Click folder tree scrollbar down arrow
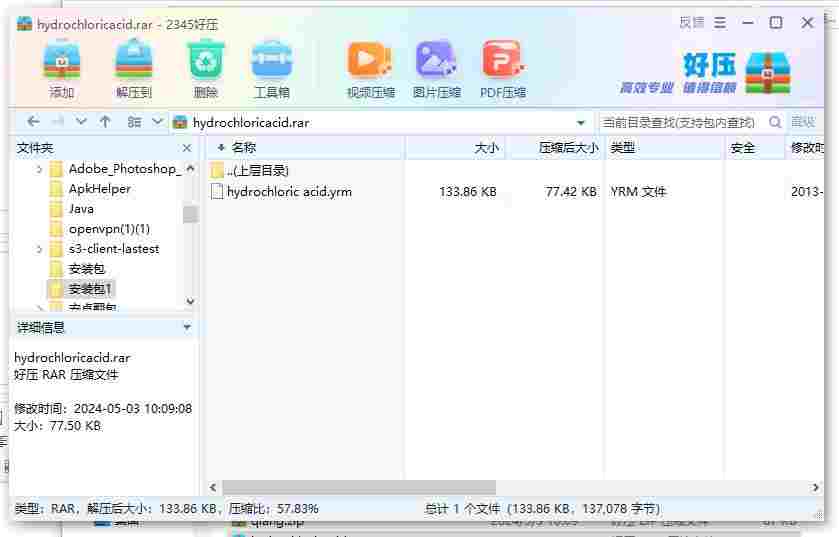This screenshot has width=839, height=537. coord(190,301)
